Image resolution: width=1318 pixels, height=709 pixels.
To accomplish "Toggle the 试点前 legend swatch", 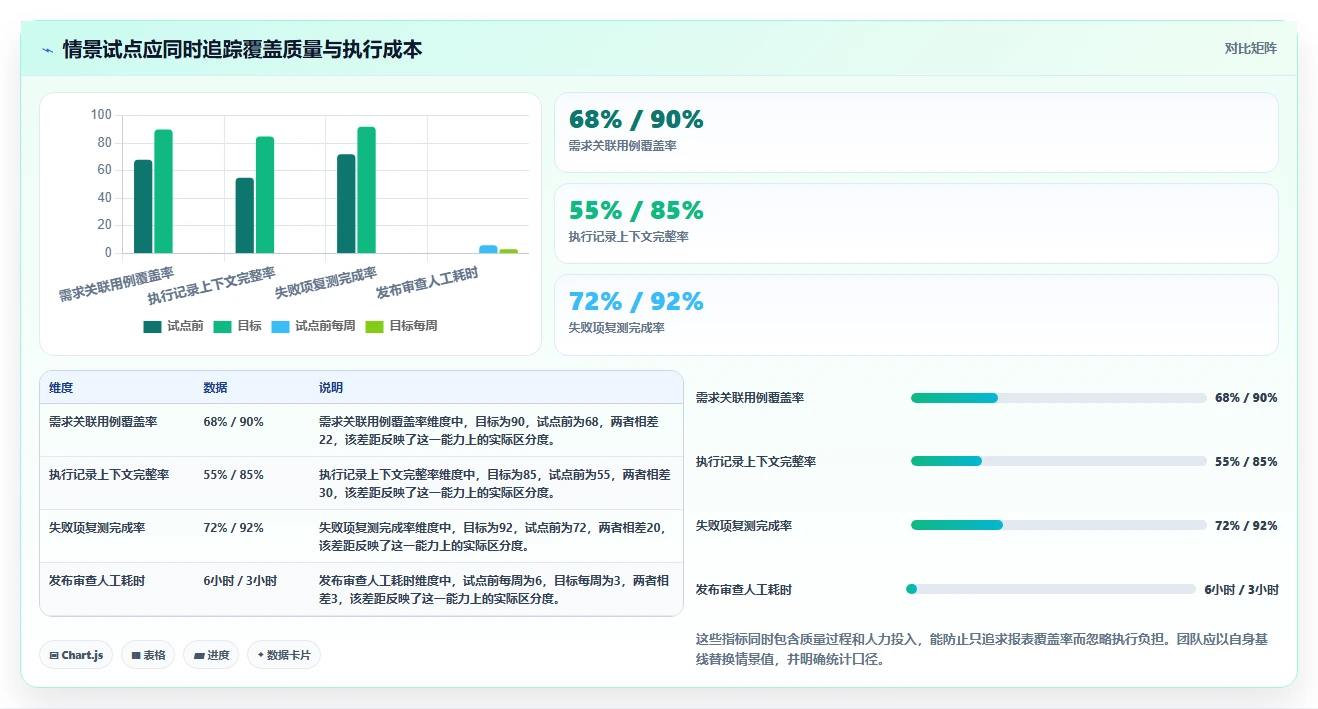I will tap(152, 326).
